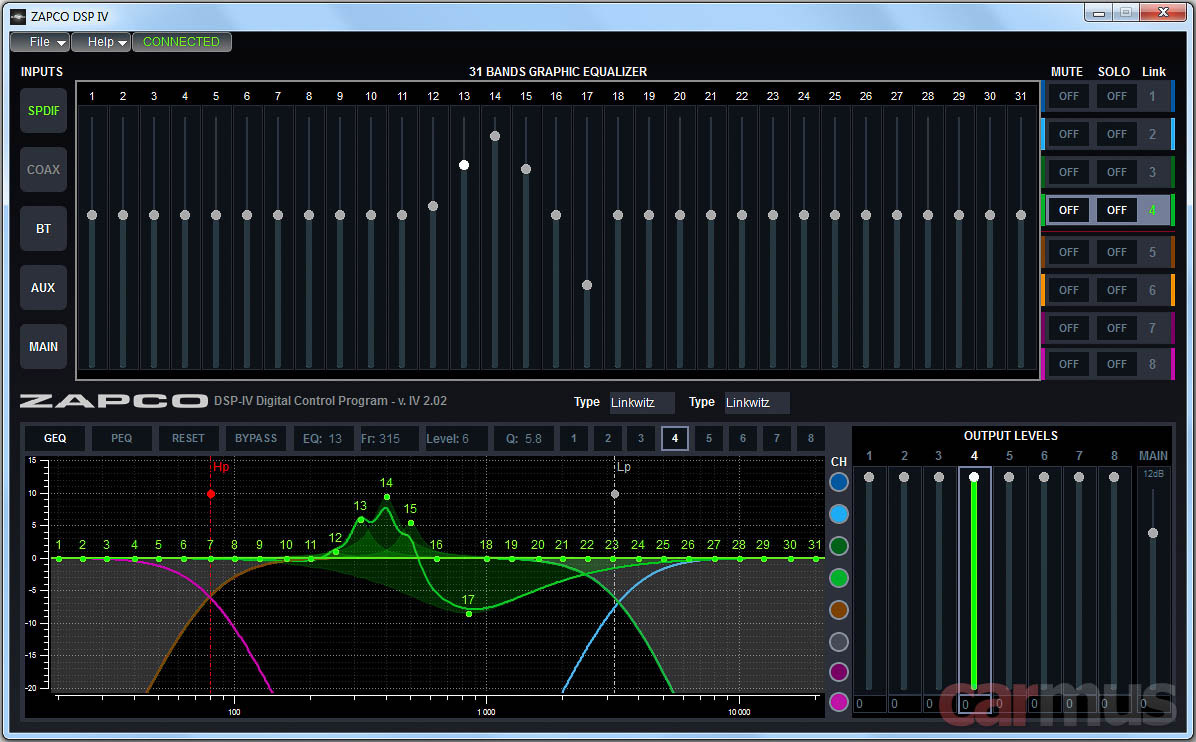Toggle solo for channel 4

[1116, 210]
